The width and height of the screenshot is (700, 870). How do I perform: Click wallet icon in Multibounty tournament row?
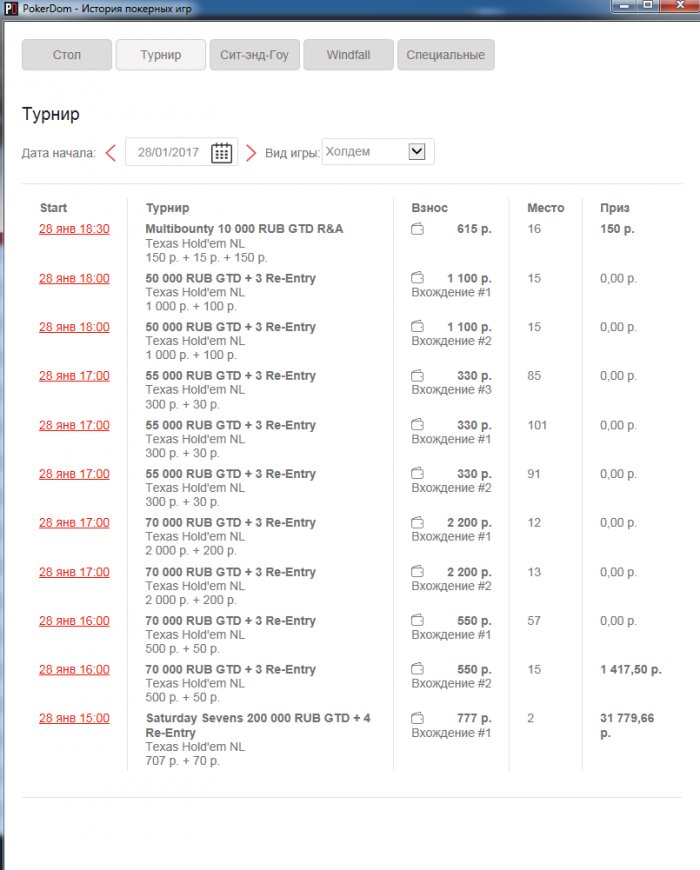[x=418, y=230]
